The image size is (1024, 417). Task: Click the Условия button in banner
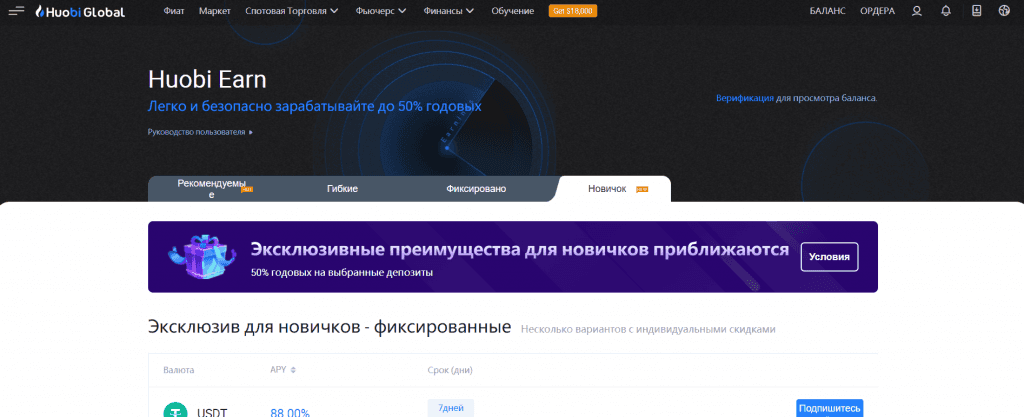[x=829, y=256]
